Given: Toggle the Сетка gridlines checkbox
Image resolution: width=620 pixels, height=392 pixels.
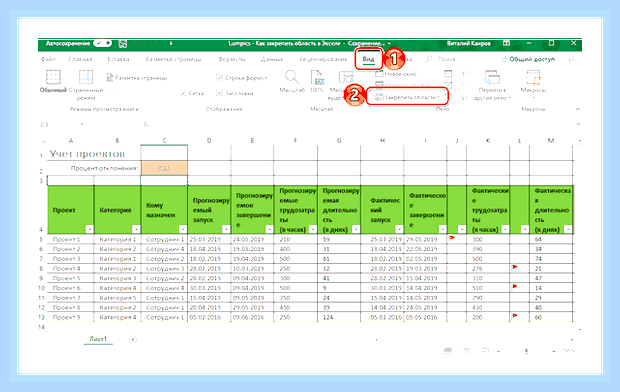Looking at the screenshot, I should pyautogui.click(x=183, y=93).
